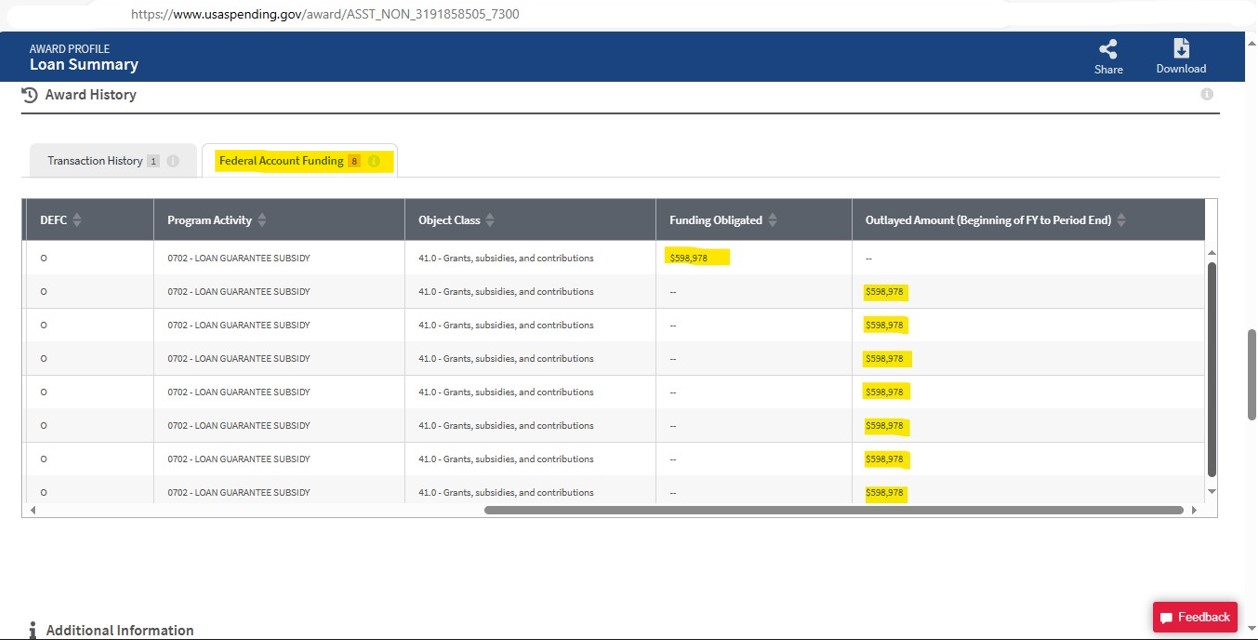
Task: Click Outlayed Amount column header label
Action: [x=988, y=220]
